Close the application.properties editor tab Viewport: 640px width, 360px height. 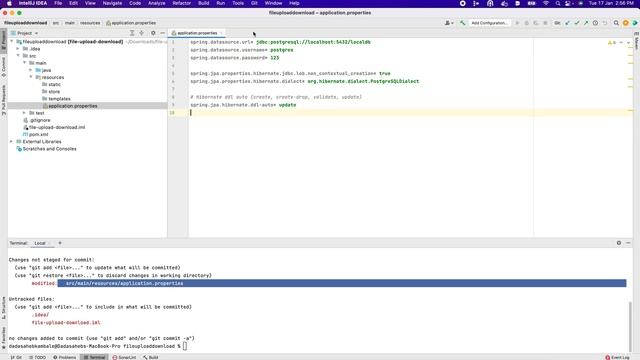(x=221, y=33)
